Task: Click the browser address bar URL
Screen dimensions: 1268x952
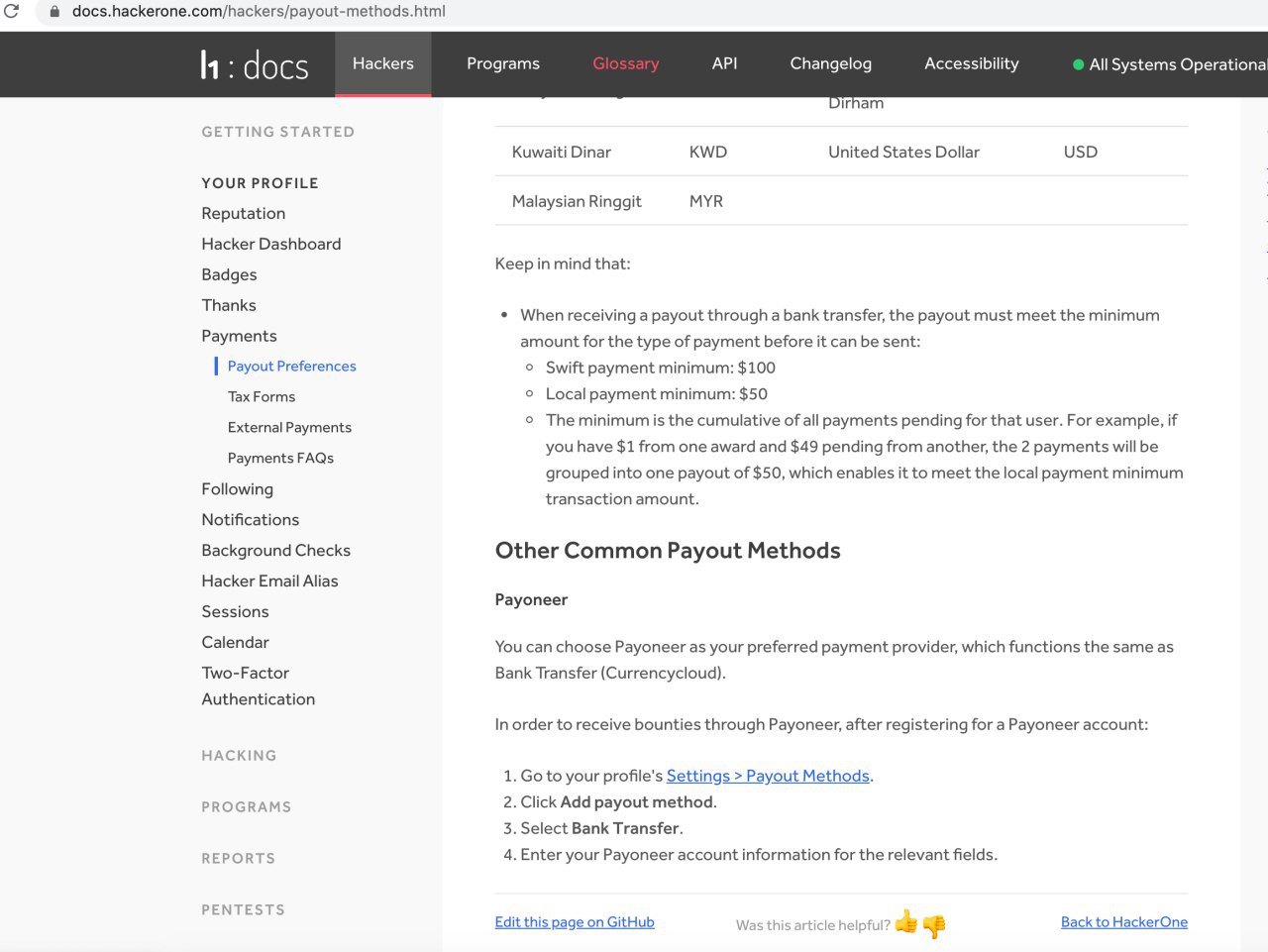Action: (x=259, y=12)
